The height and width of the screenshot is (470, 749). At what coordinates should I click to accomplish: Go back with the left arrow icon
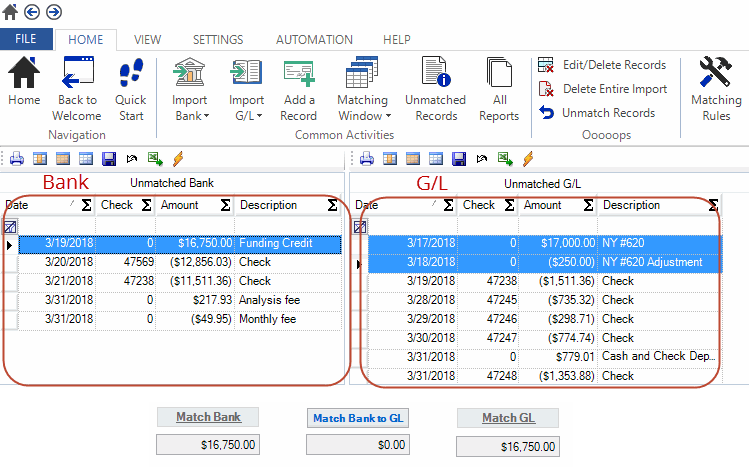pos(32,11)
